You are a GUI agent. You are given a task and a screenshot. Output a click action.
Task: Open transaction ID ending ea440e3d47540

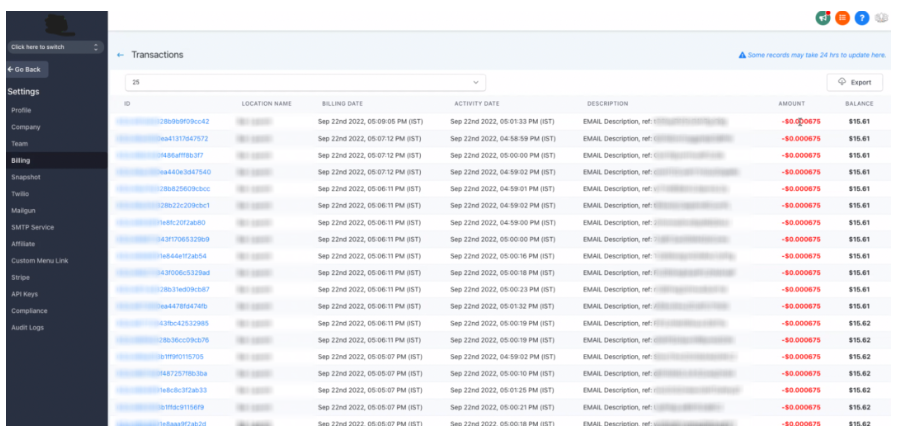(x=164, y=172)
